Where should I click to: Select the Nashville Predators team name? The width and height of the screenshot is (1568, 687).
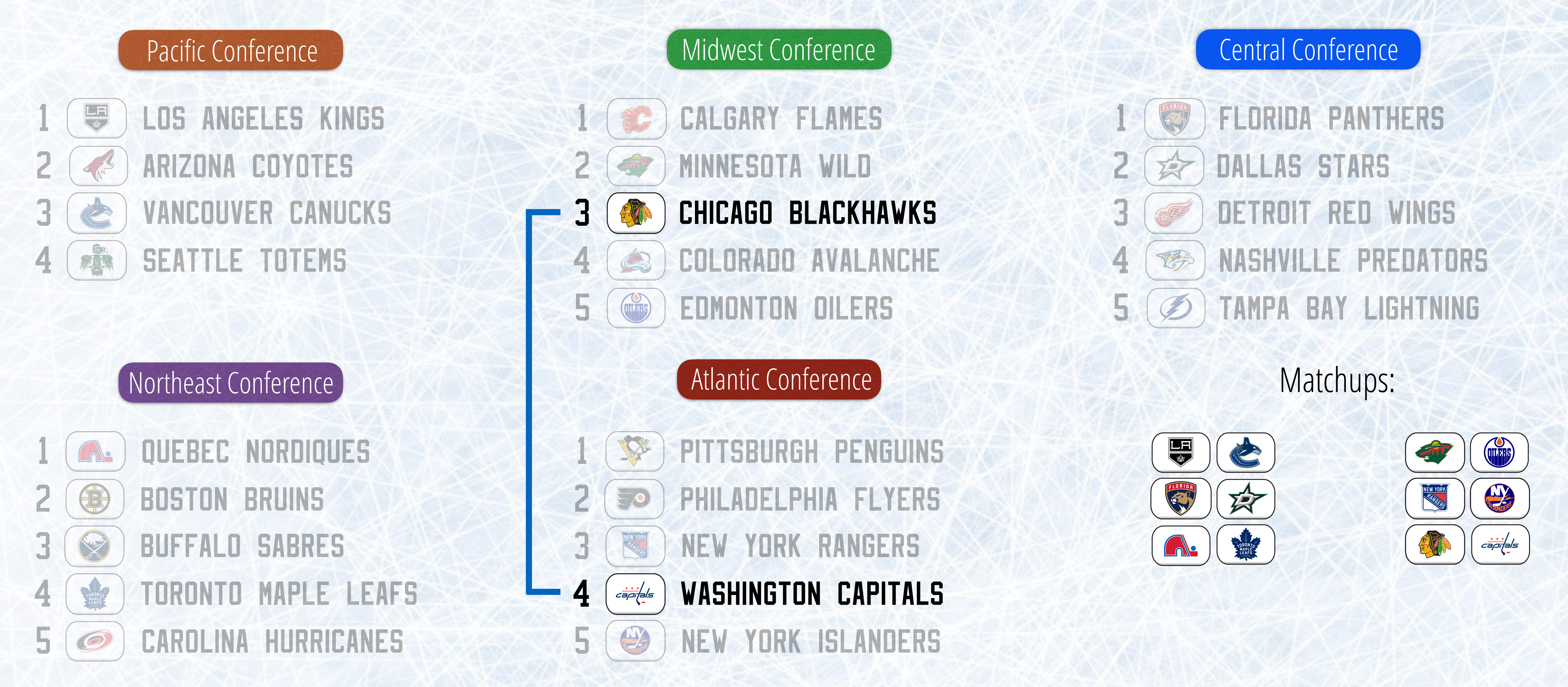click(1353, 261)
